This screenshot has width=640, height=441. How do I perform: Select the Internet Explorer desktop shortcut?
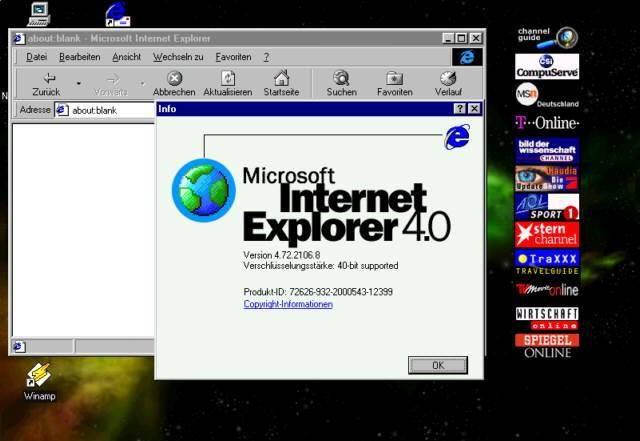click(x=118, y=14)
